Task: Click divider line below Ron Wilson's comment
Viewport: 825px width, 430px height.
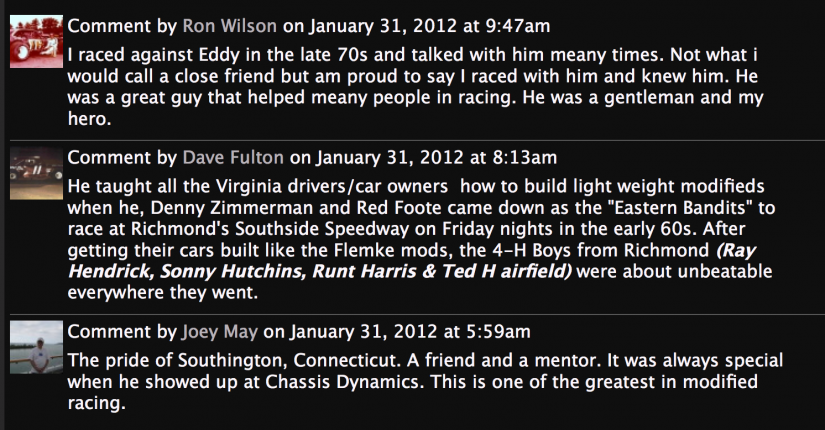Action: coord(417,141)
